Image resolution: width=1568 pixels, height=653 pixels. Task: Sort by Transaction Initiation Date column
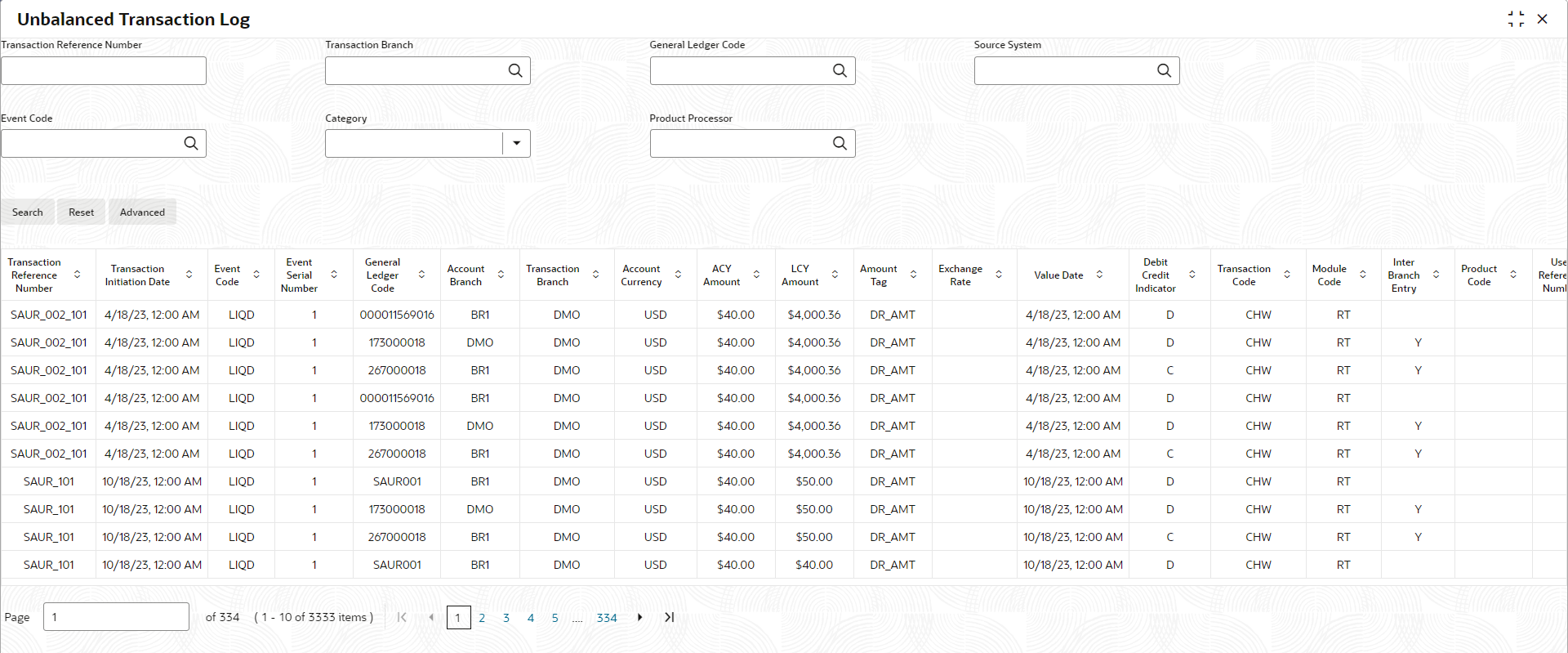click(x=189, y=275)
